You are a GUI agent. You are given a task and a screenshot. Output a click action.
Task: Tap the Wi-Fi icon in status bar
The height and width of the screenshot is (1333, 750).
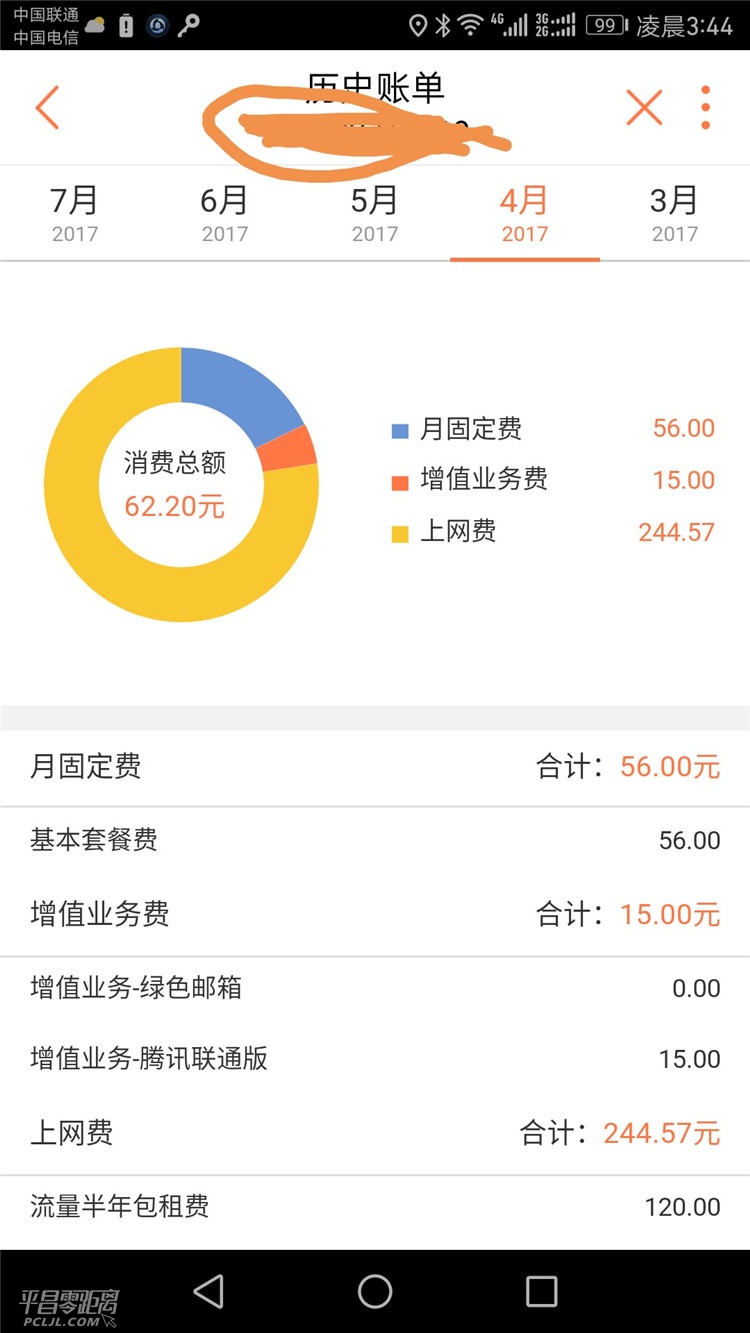pyautogui.click(x=471, y=25)
